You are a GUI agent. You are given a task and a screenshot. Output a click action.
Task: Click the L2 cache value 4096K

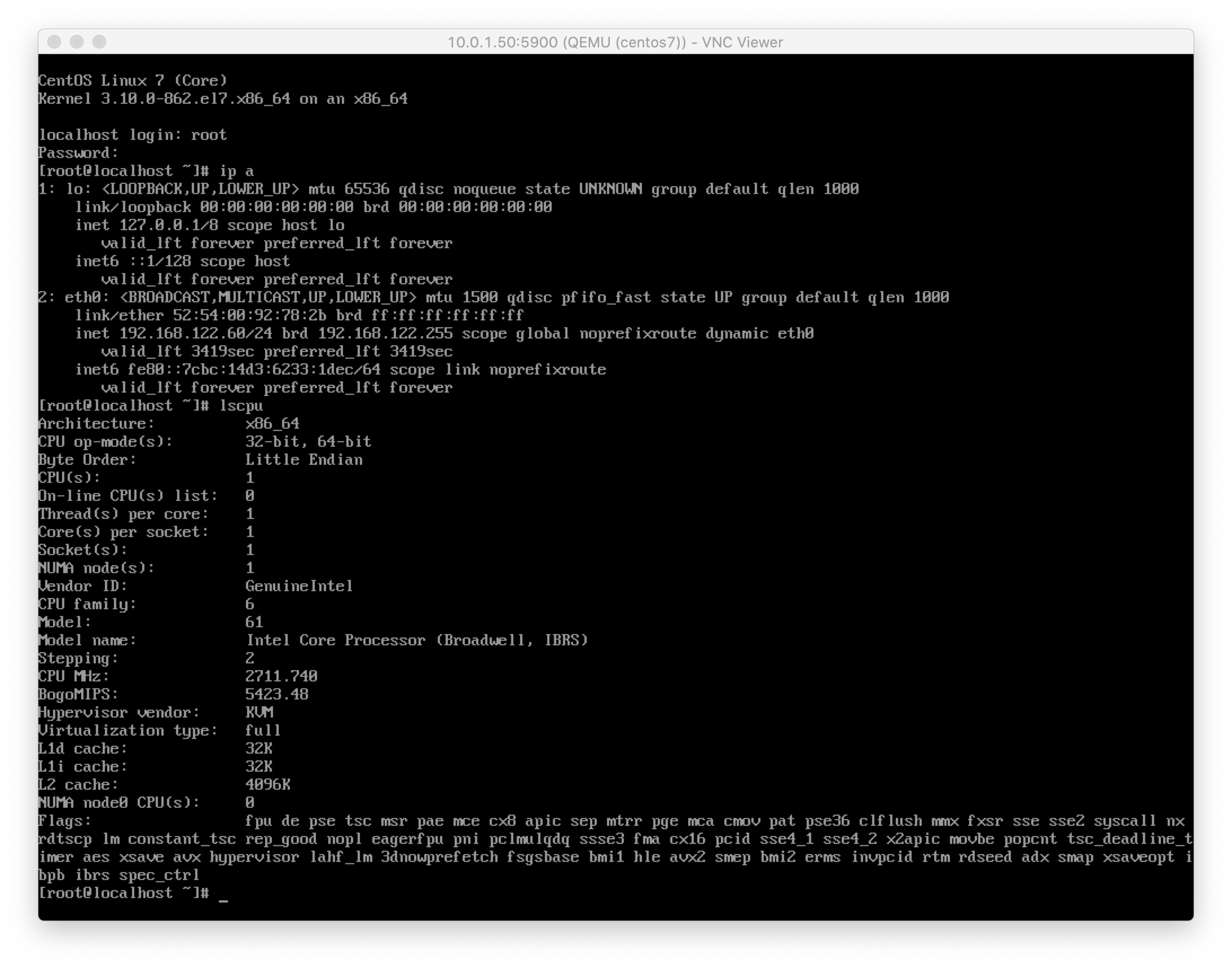[x=267, y=785]
